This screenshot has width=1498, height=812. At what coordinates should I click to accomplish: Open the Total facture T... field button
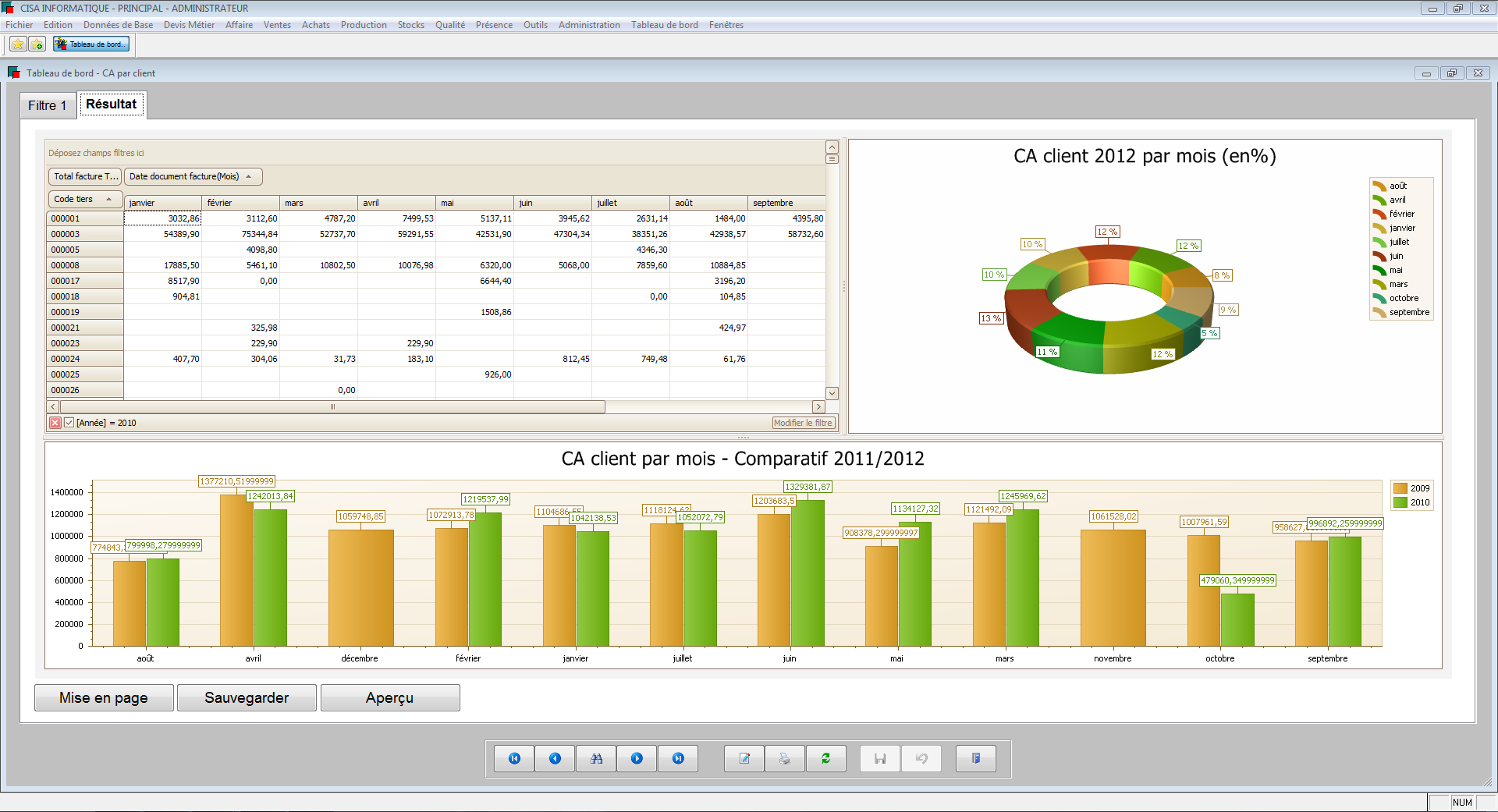coord(85,176)
